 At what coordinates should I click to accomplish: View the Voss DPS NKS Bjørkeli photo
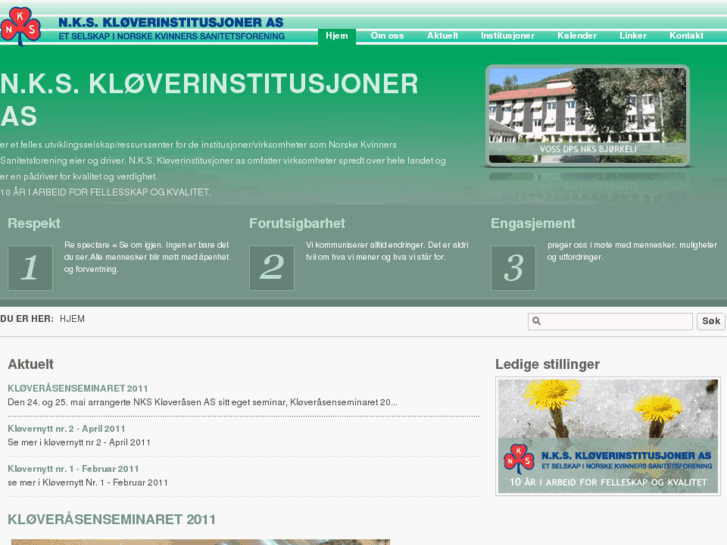coord(587,116)
